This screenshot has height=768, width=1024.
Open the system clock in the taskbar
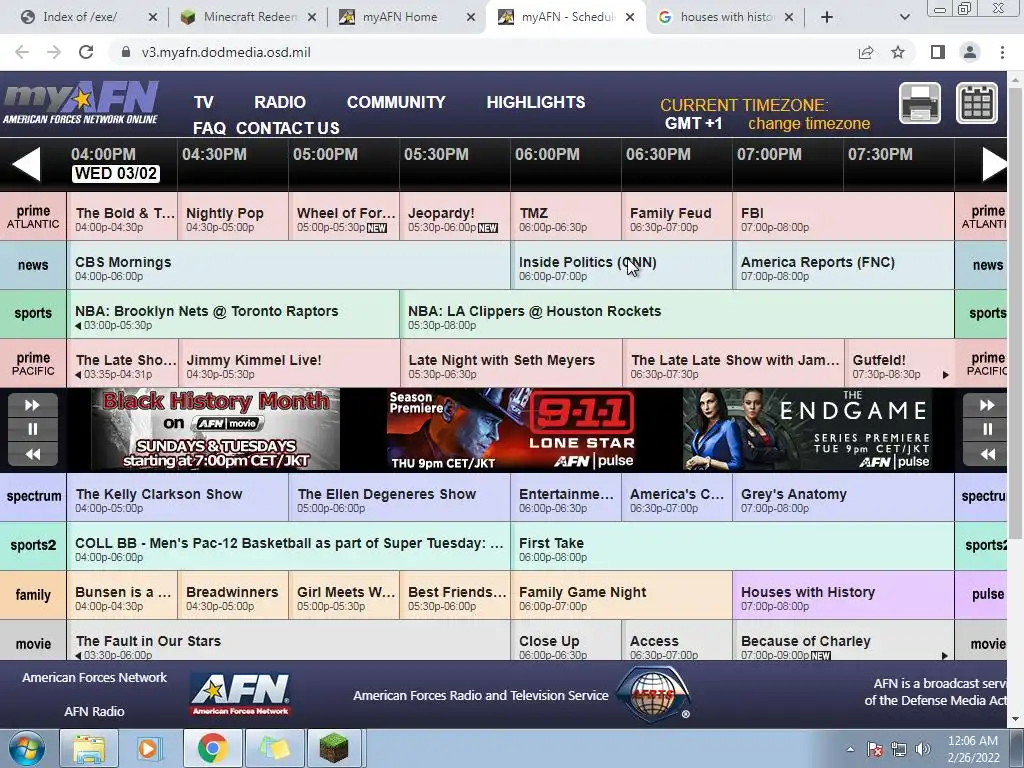coord(973,748)
